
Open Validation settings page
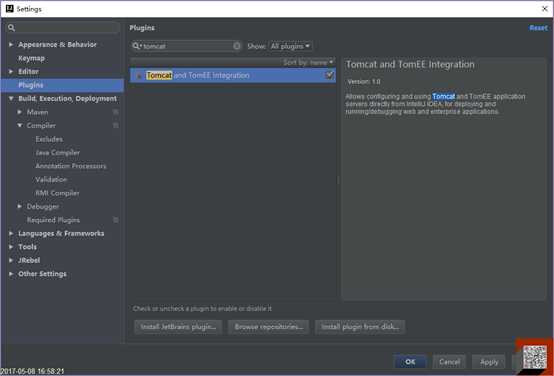point(51,180)
